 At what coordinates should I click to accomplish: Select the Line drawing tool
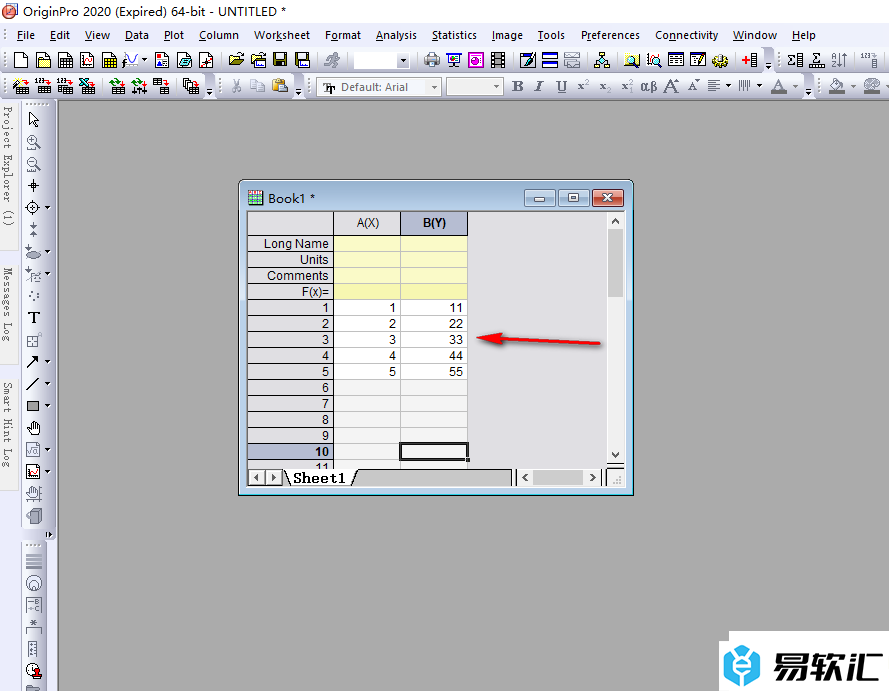click(33, 384)
